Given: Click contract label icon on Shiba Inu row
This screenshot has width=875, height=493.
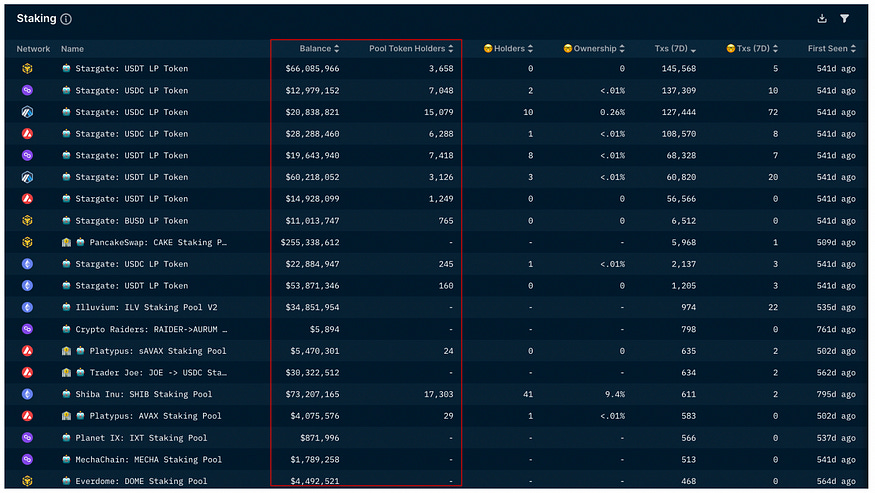Looking at the screenshot, I should point(66,394).
